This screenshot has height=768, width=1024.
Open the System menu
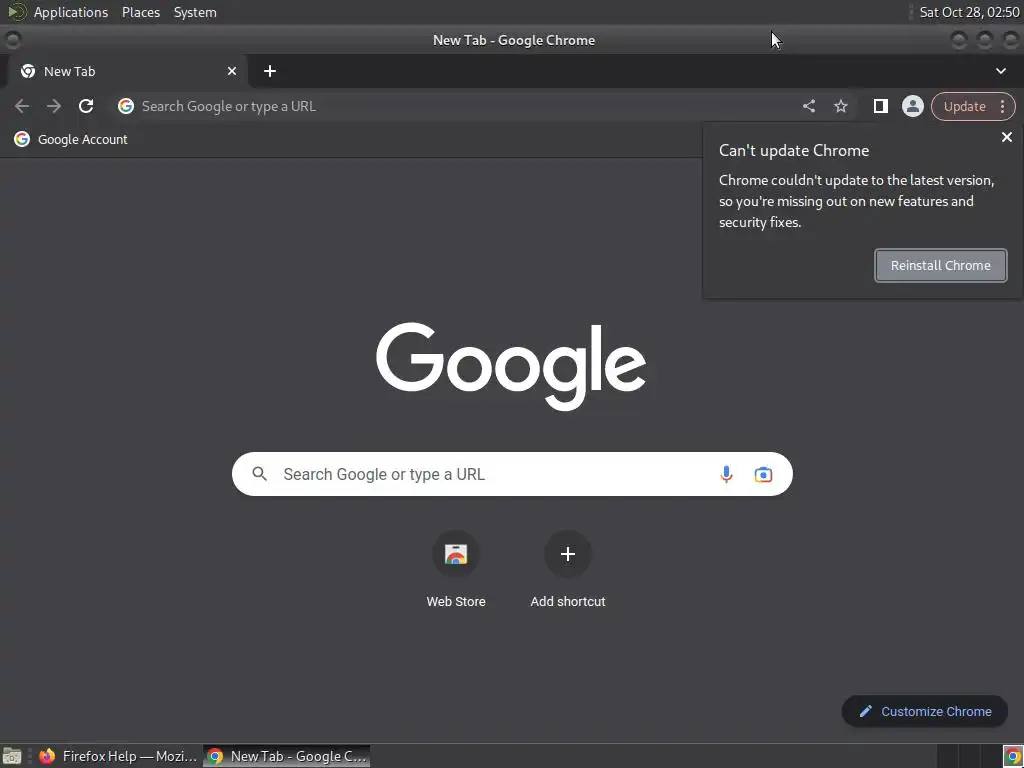click(x=195, y=12)
